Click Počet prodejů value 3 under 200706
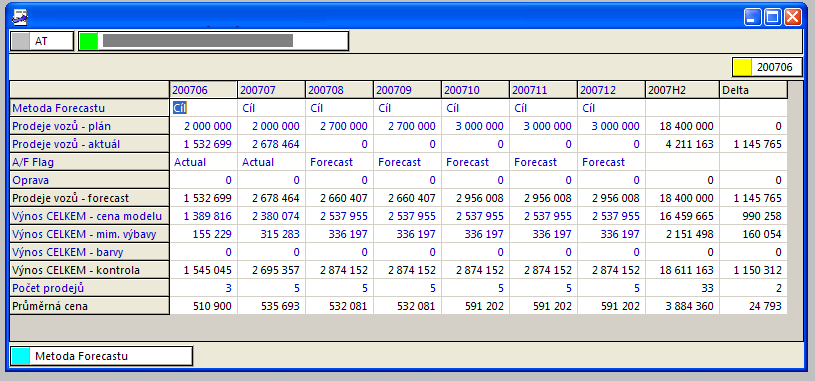The image size is (815, 381). click(203, 288)
